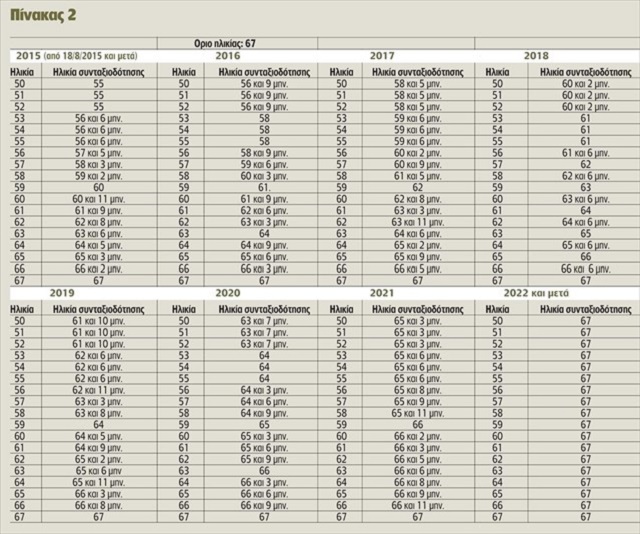640x534 pixels.
Task: Click the 2017 year heading
Action: pyautogui.click(x=381, y=57)
